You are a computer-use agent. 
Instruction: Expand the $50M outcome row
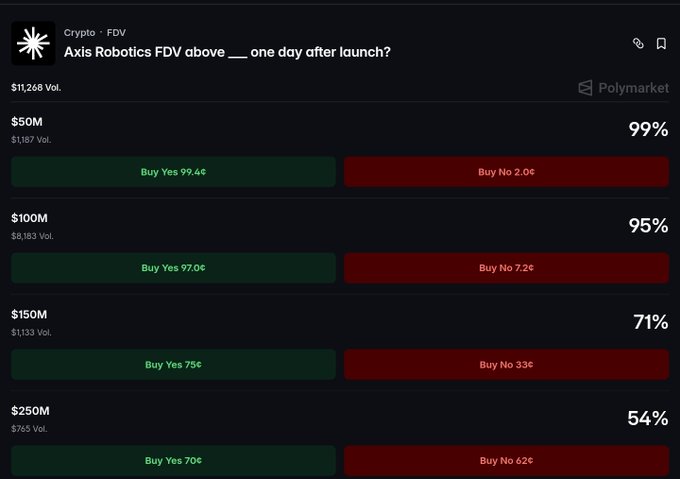coord(340,130)
